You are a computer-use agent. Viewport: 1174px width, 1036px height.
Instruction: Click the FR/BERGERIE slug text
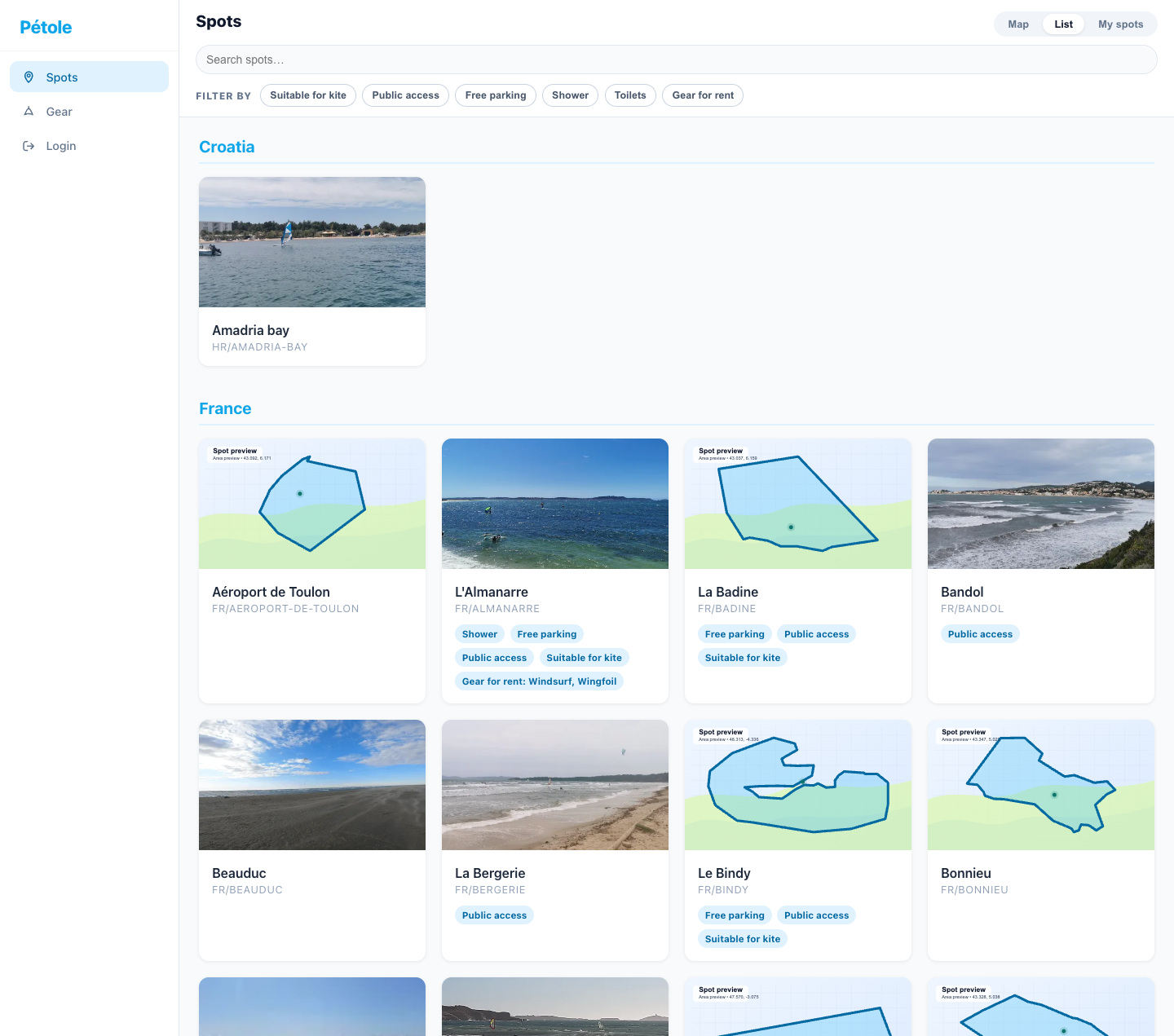pos(490,890)
